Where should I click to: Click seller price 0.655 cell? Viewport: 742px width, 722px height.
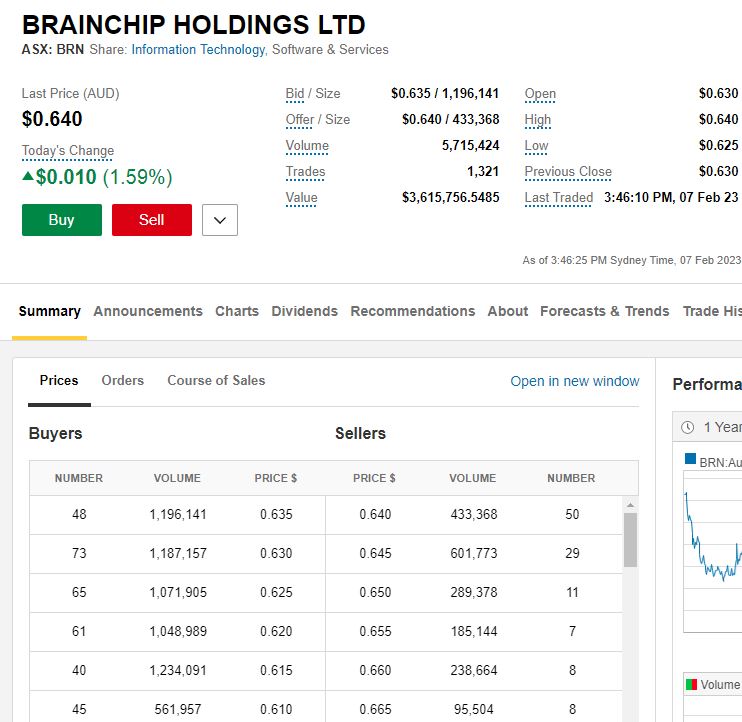click(375, 631)
